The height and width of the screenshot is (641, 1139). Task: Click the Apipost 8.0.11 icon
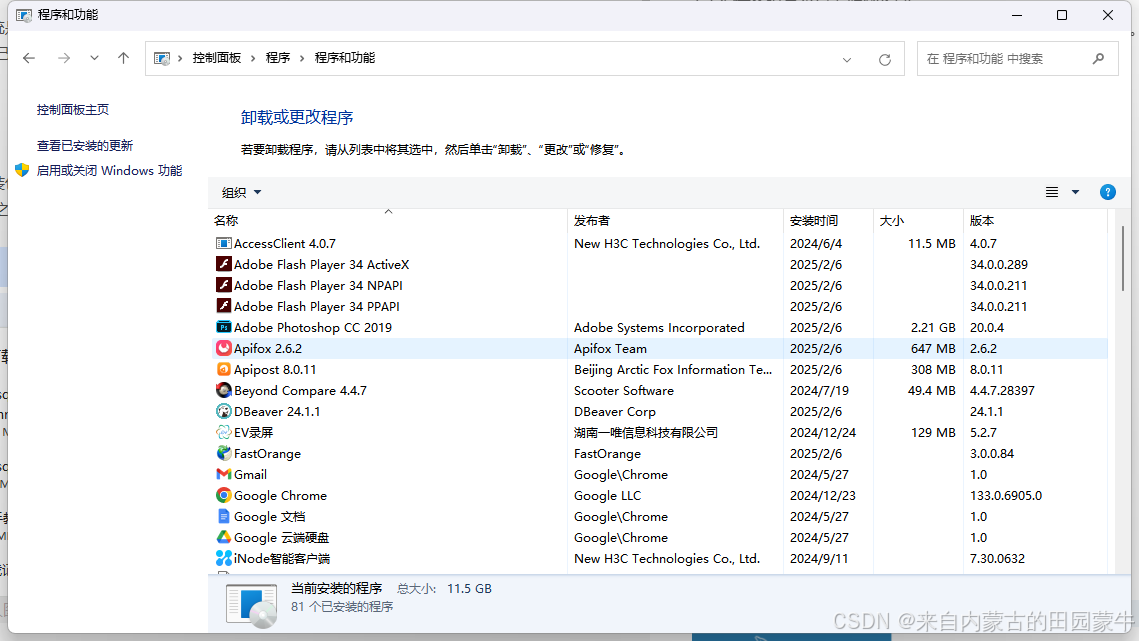[x=224, y=370]
